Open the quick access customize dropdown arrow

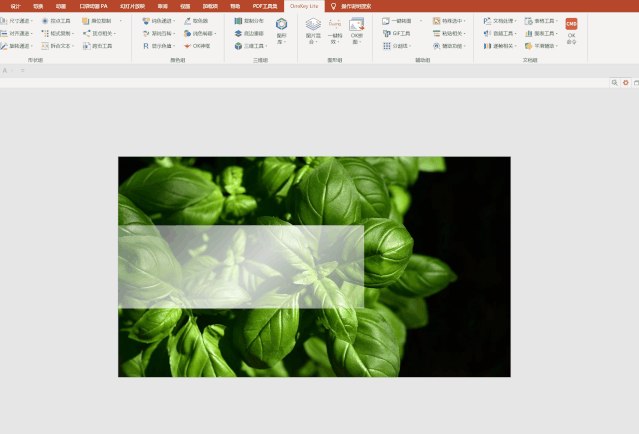click(x=22, y=70)
